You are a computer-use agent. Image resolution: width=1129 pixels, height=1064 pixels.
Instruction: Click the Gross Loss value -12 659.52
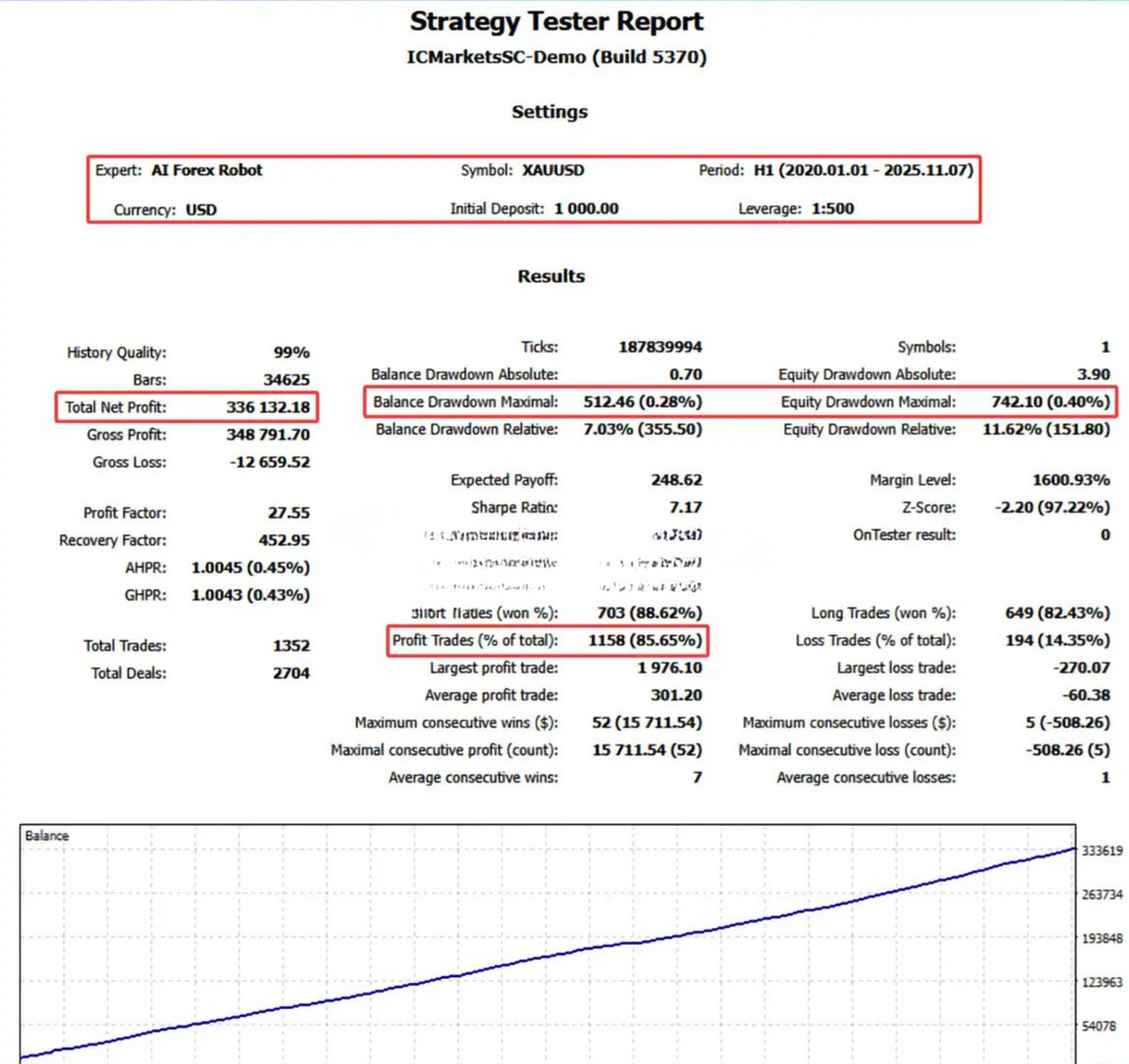click(x=270, y=462)
